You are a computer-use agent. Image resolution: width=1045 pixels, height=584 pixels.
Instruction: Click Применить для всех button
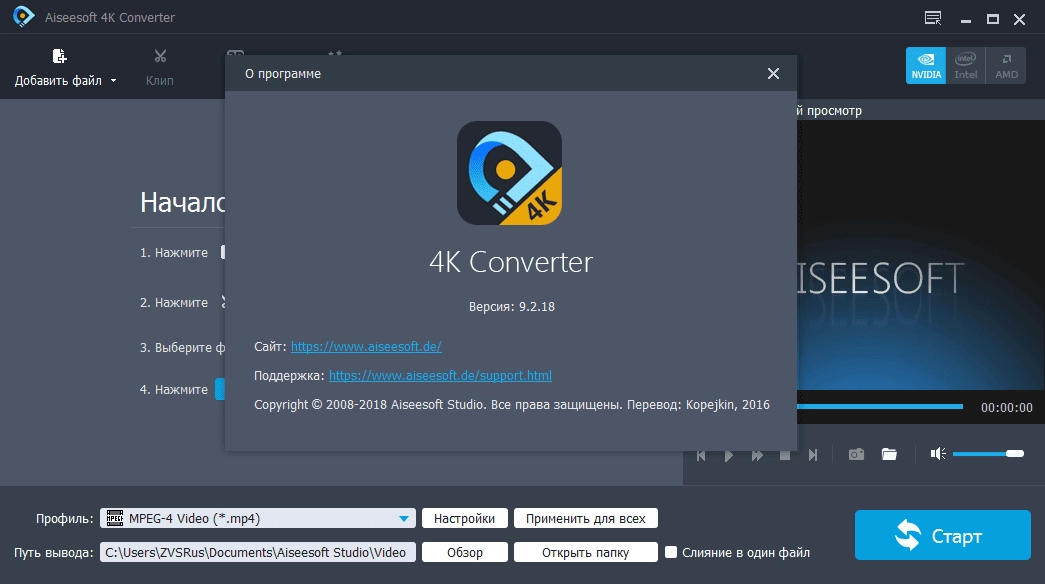click(x=586, y=519)
